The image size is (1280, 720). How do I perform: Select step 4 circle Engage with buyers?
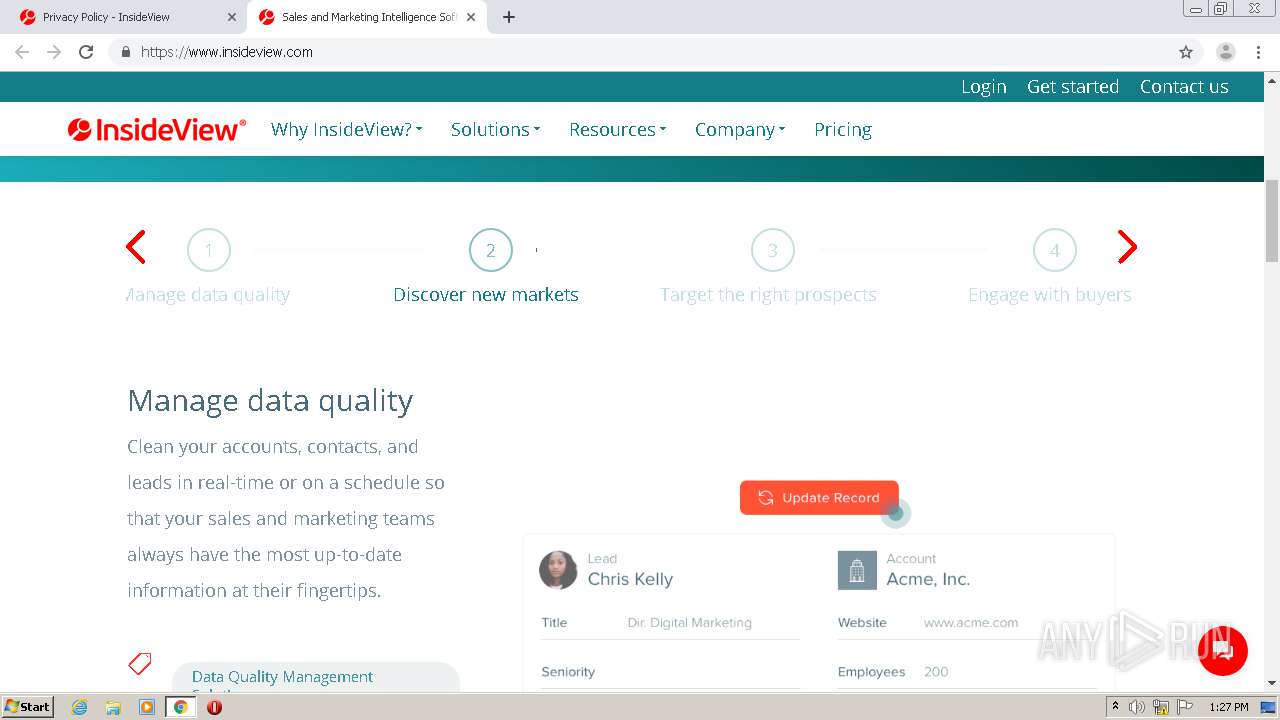(x=1054, y=250)
